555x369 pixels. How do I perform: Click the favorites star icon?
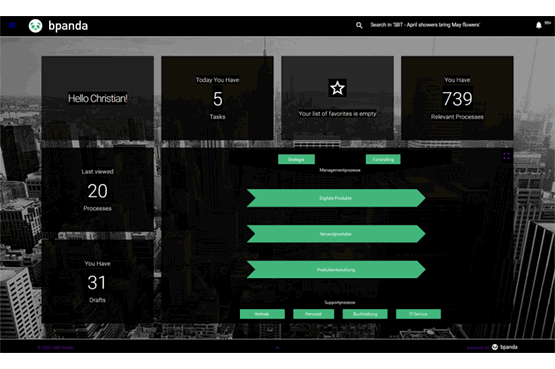click(x=337, y=88)
